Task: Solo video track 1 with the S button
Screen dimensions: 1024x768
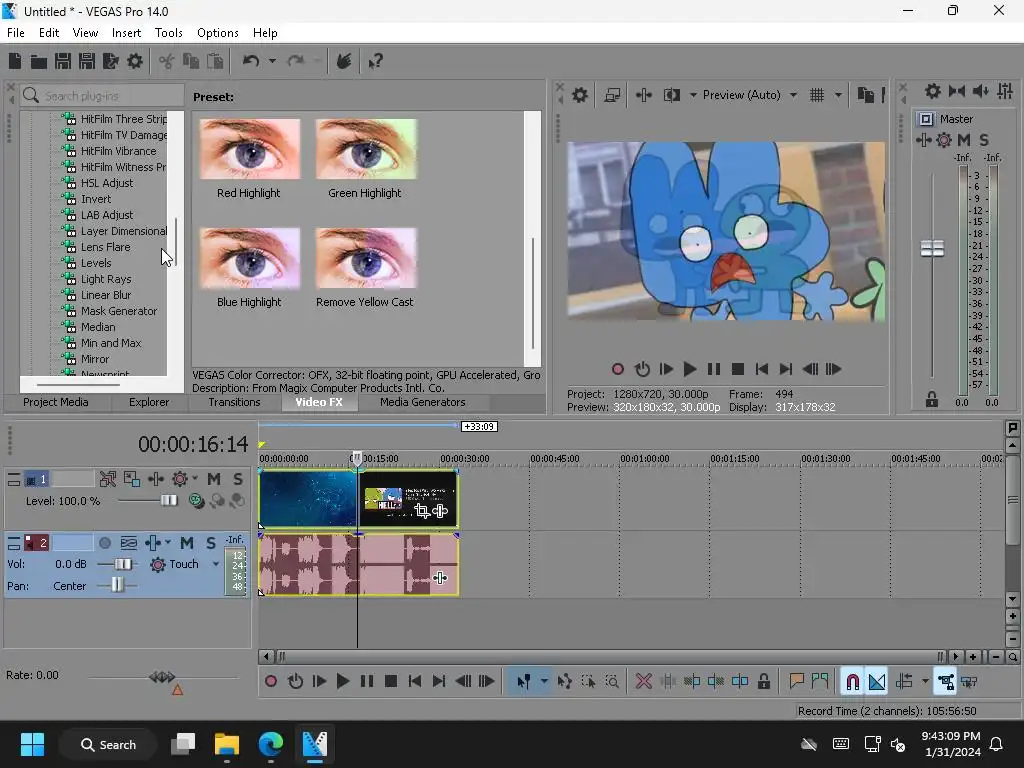Action: coord(238,479)
